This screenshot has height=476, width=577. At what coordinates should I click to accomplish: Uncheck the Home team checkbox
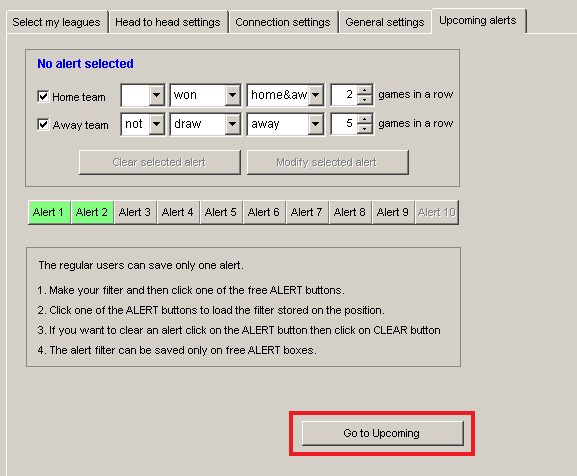43,96
